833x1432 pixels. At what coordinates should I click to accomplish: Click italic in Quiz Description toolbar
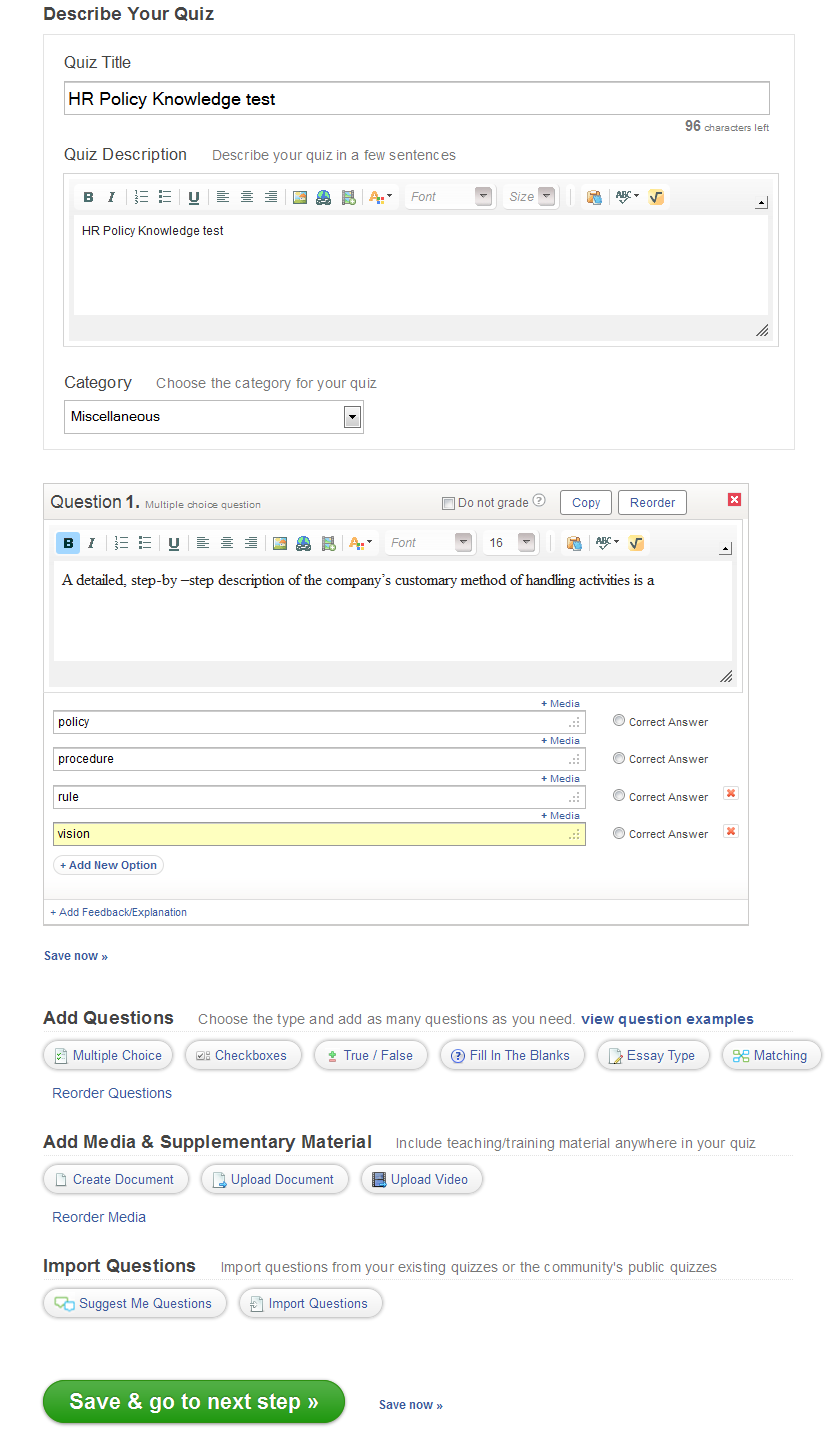point(112,197)
